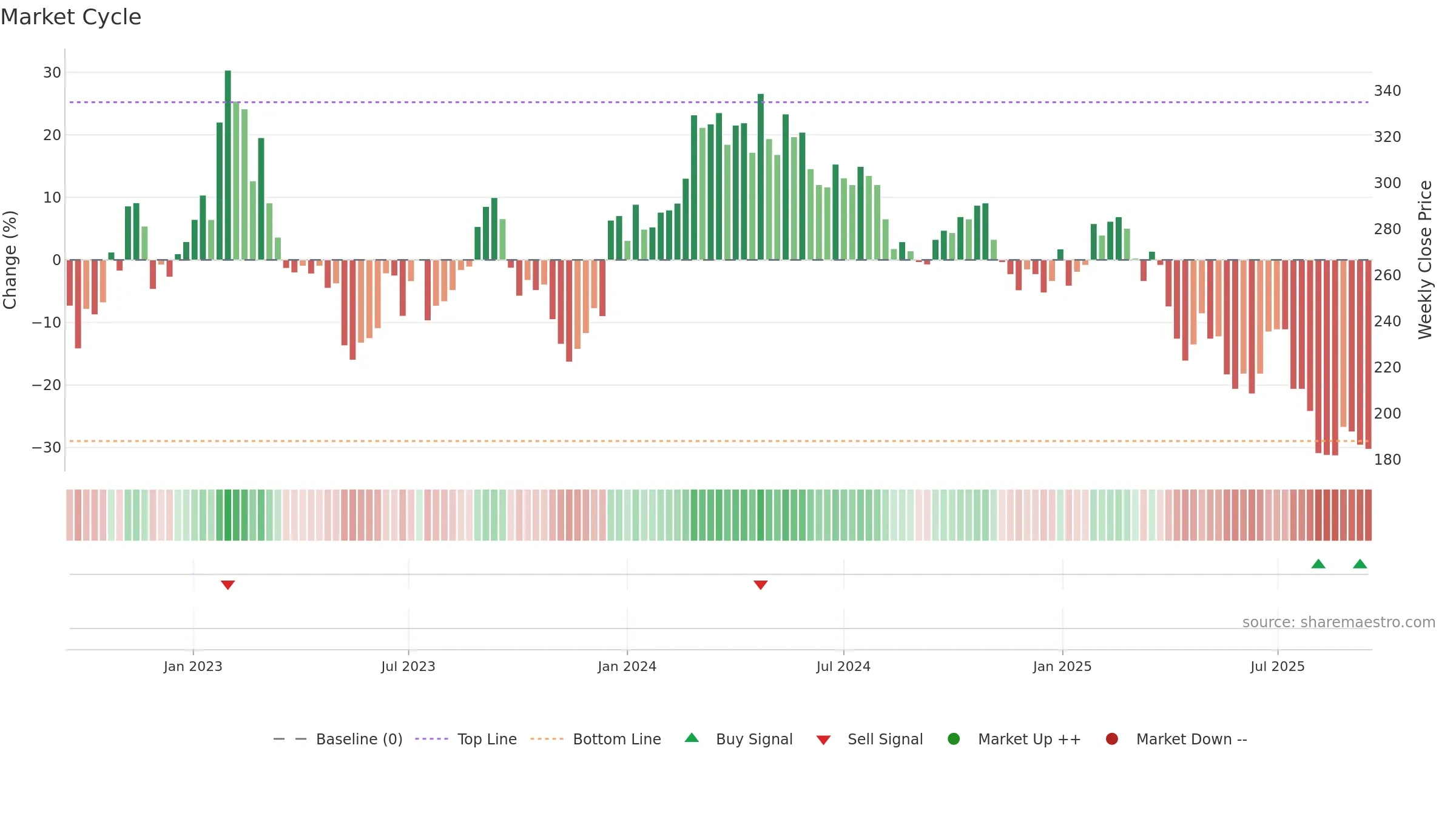
Task: Click the purple dotted Top Line
Action: 719,102
